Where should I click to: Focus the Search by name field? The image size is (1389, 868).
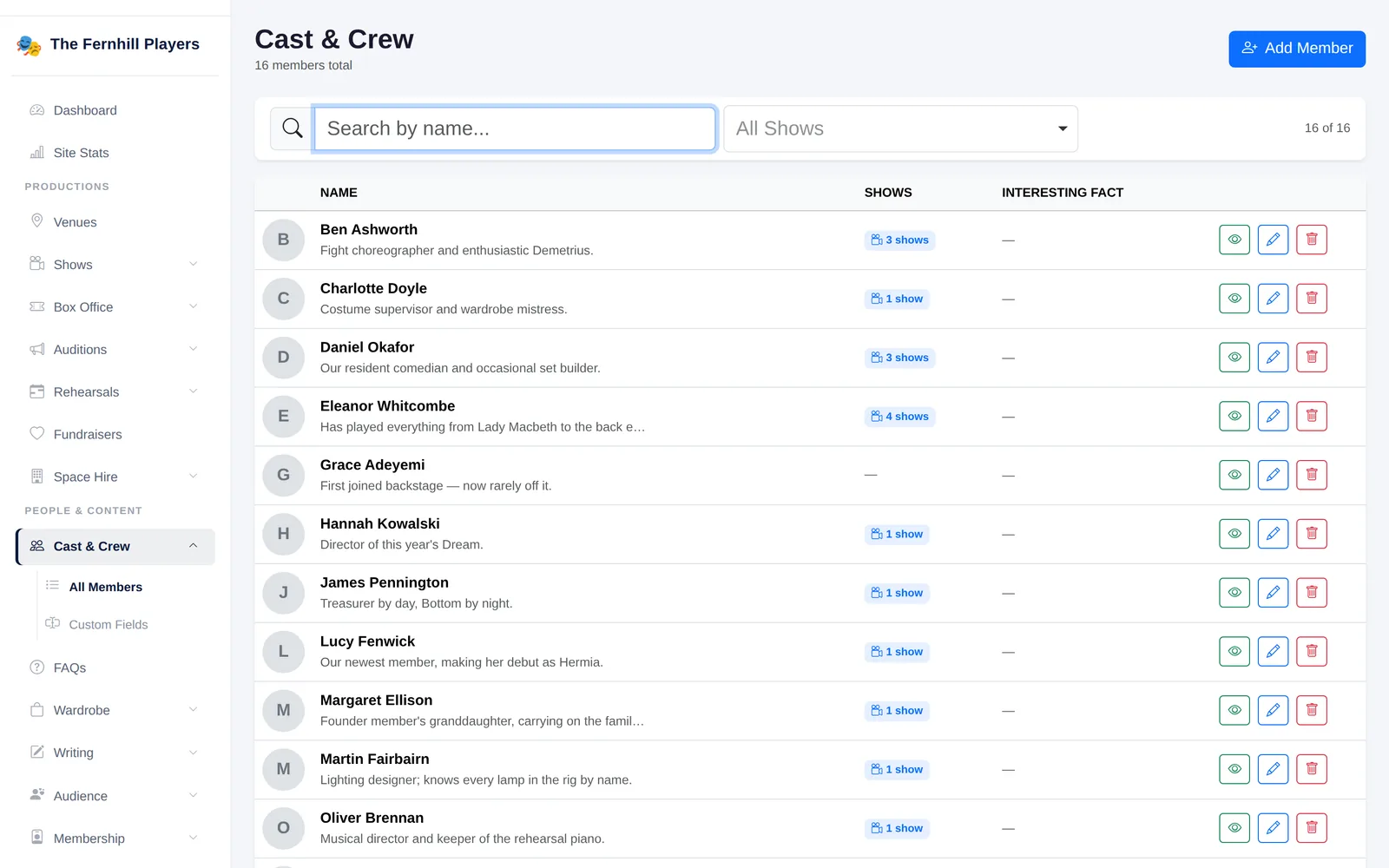tap(515, 128)
